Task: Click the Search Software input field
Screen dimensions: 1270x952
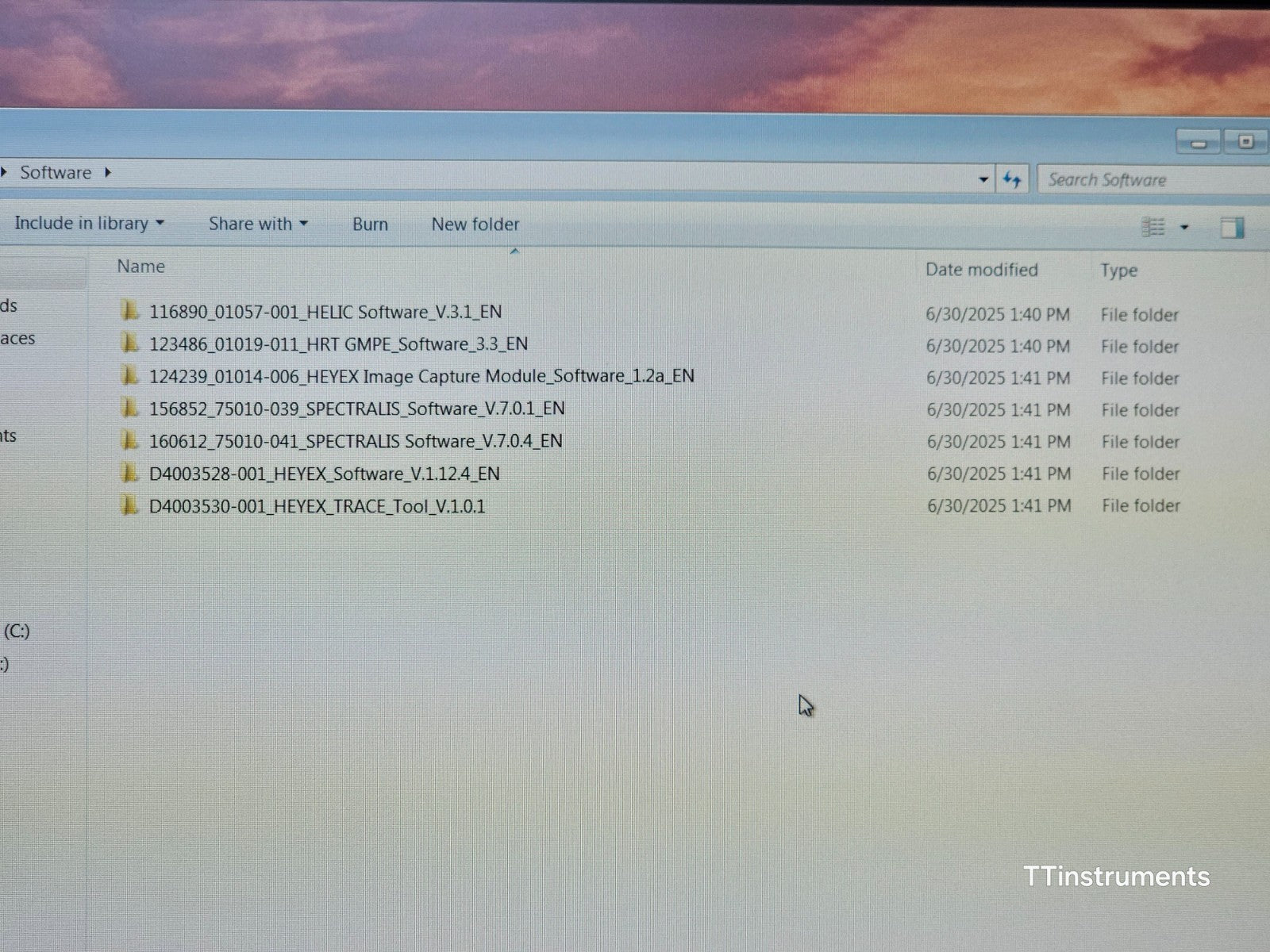Action: coord(1154,180)
